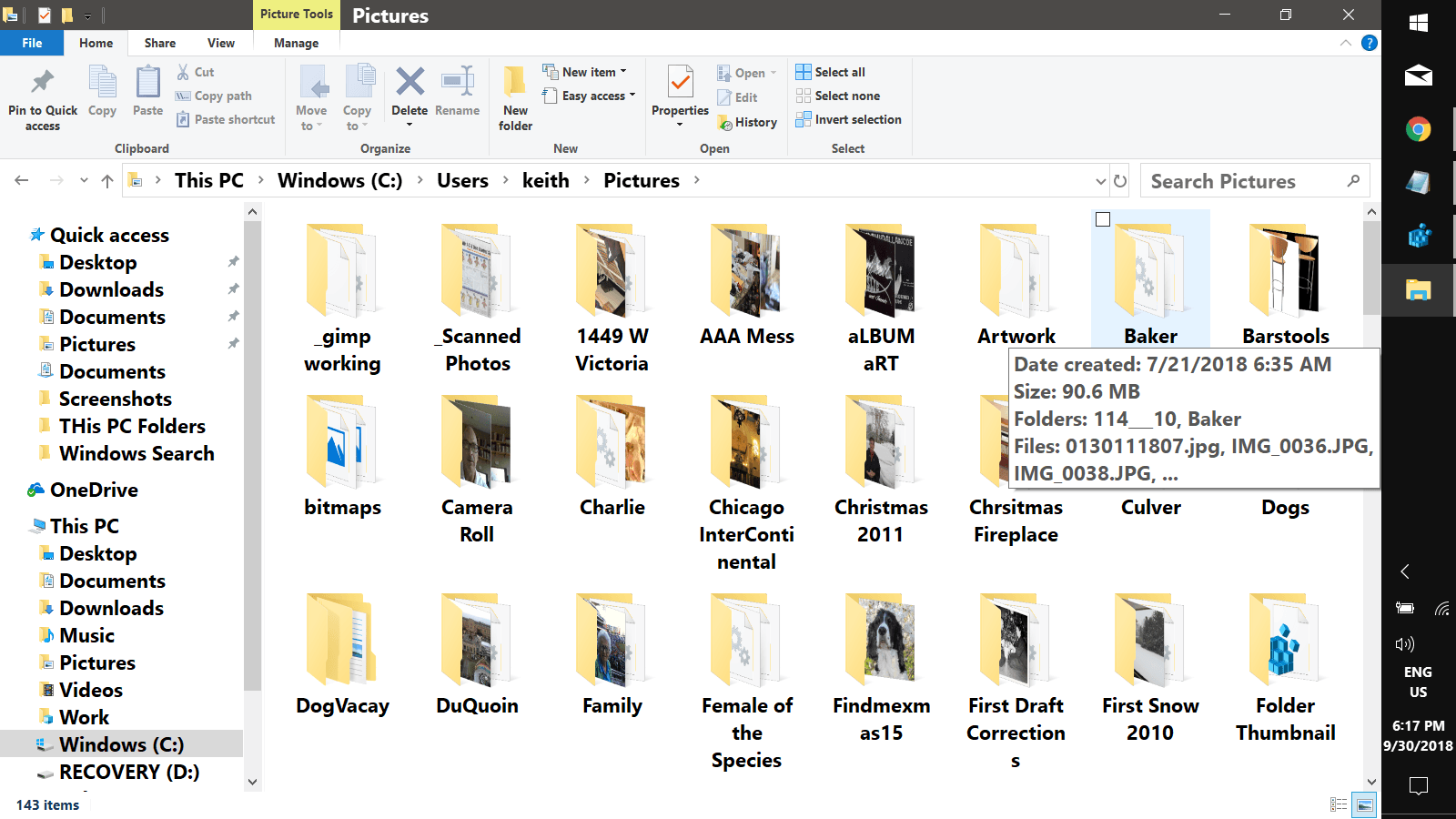Click the file list vertical scrollbar
This screenshot has height=819, width=1456.
1371,268
